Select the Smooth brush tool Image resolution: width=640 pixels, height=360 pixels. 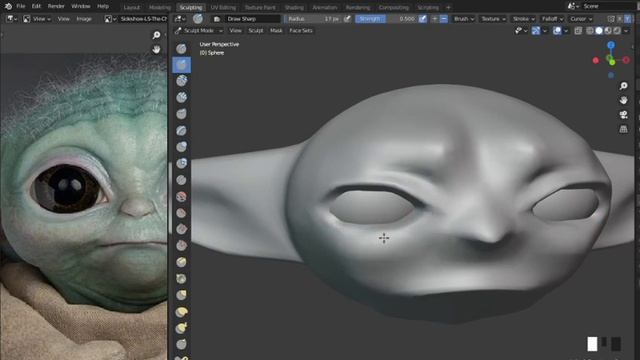181,196
